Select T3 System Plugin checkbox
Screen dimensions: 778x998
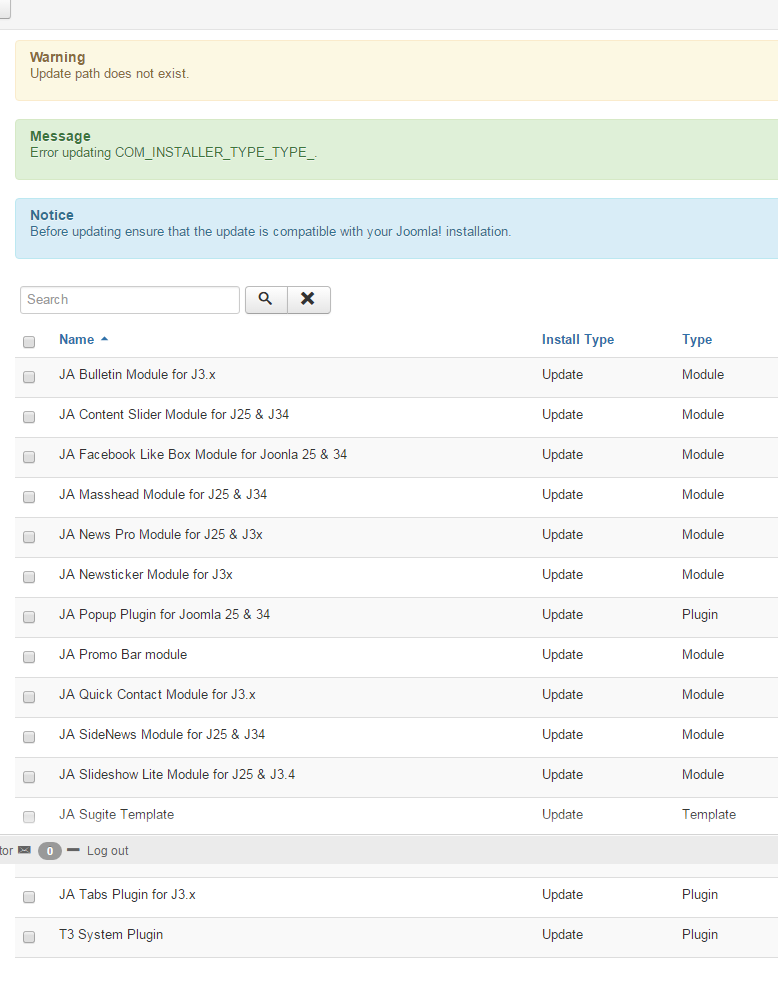pos(29,937)
